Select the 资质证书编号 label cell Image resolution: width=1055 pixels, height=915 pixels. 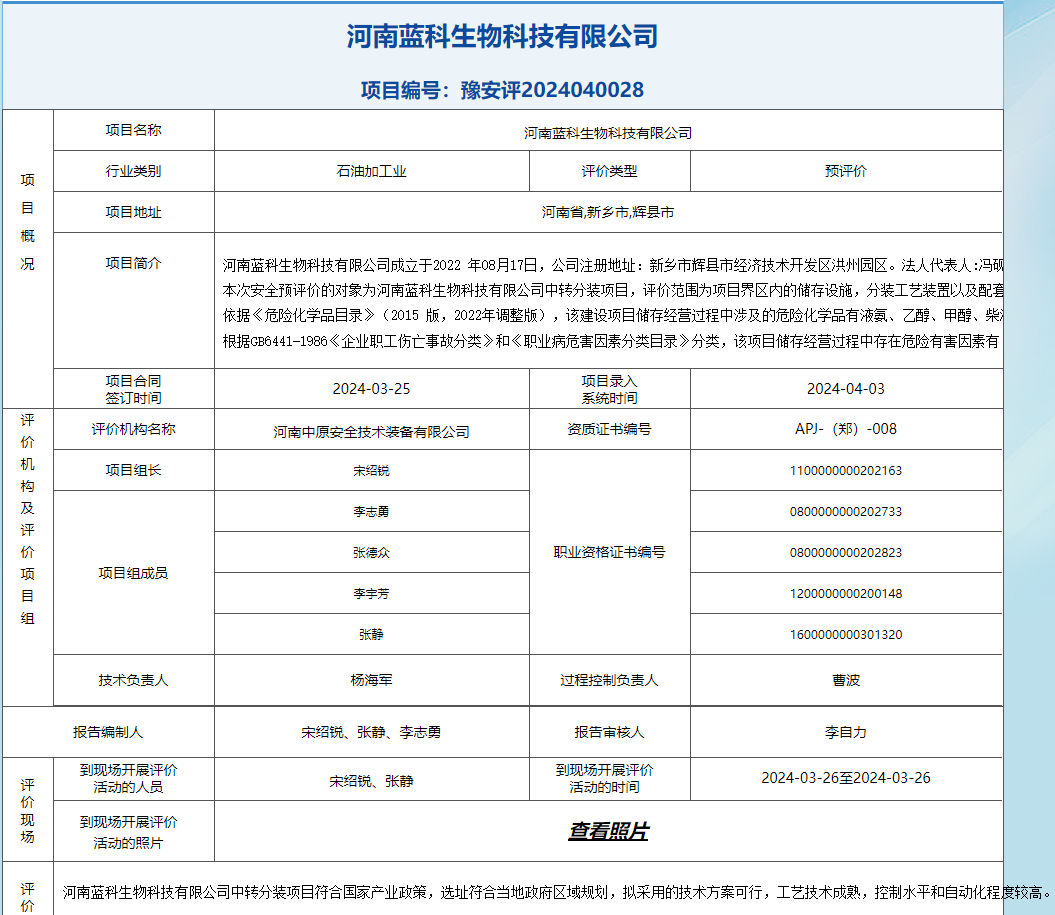click(x=610, y=429)
